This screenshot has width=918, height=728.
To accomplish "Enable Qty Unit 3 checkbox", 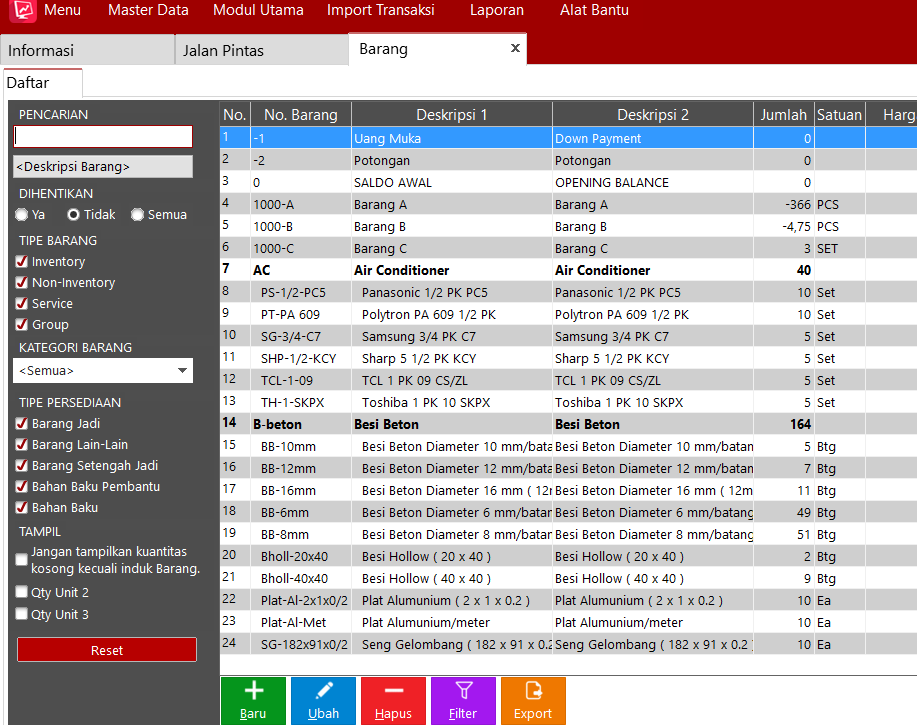I will coord(22,614).
